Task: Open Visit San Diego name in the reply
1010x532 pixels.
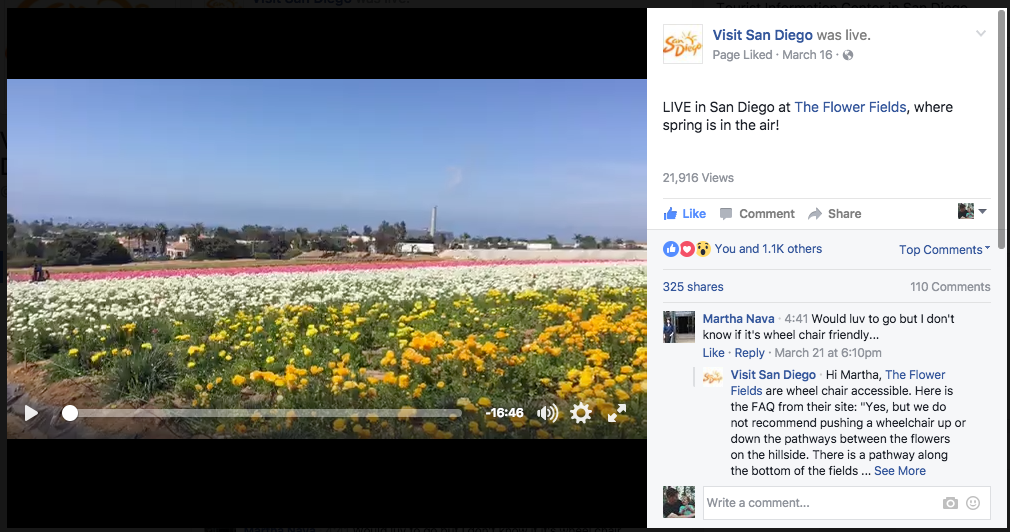Action: click(773, 375)
